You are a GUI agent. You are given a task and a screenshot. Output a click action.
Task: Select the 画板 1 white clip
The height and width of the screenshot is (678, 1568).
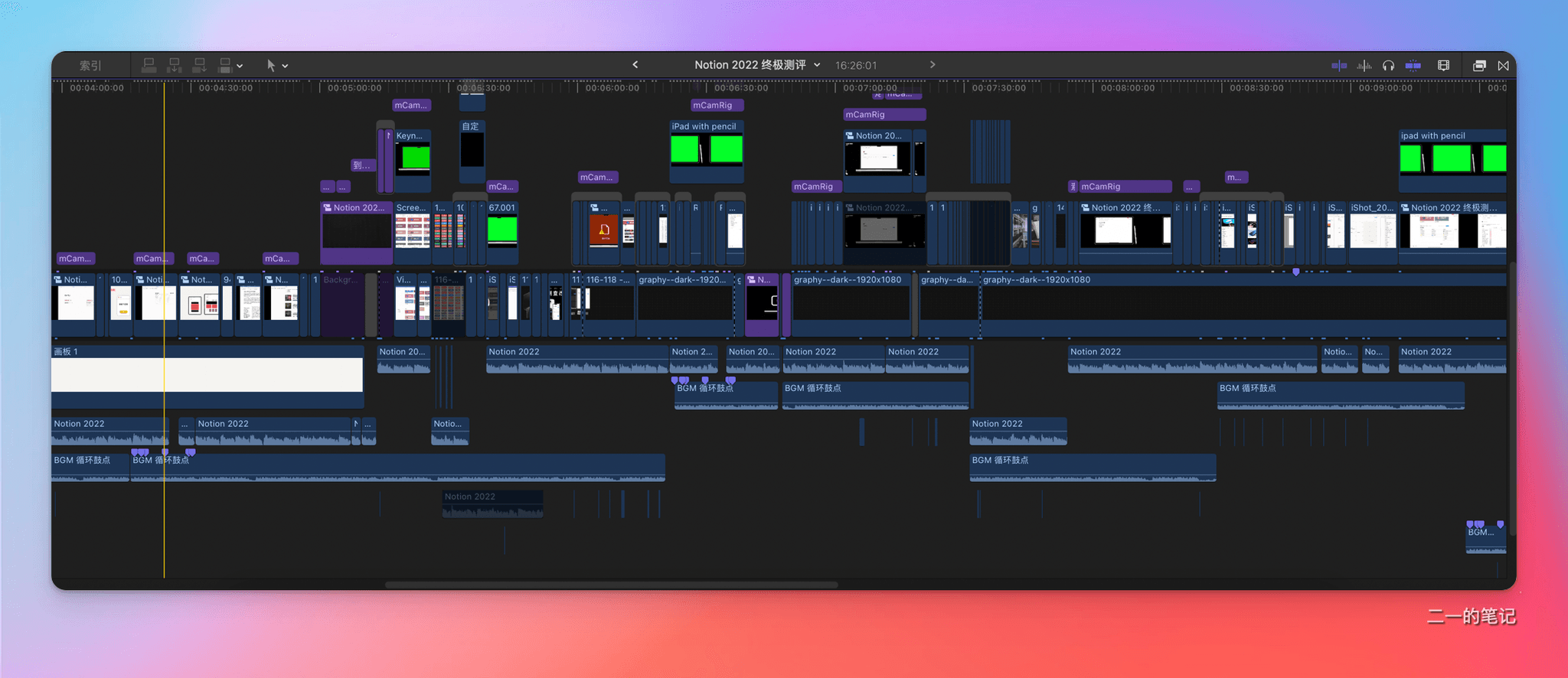coord(207,375)
